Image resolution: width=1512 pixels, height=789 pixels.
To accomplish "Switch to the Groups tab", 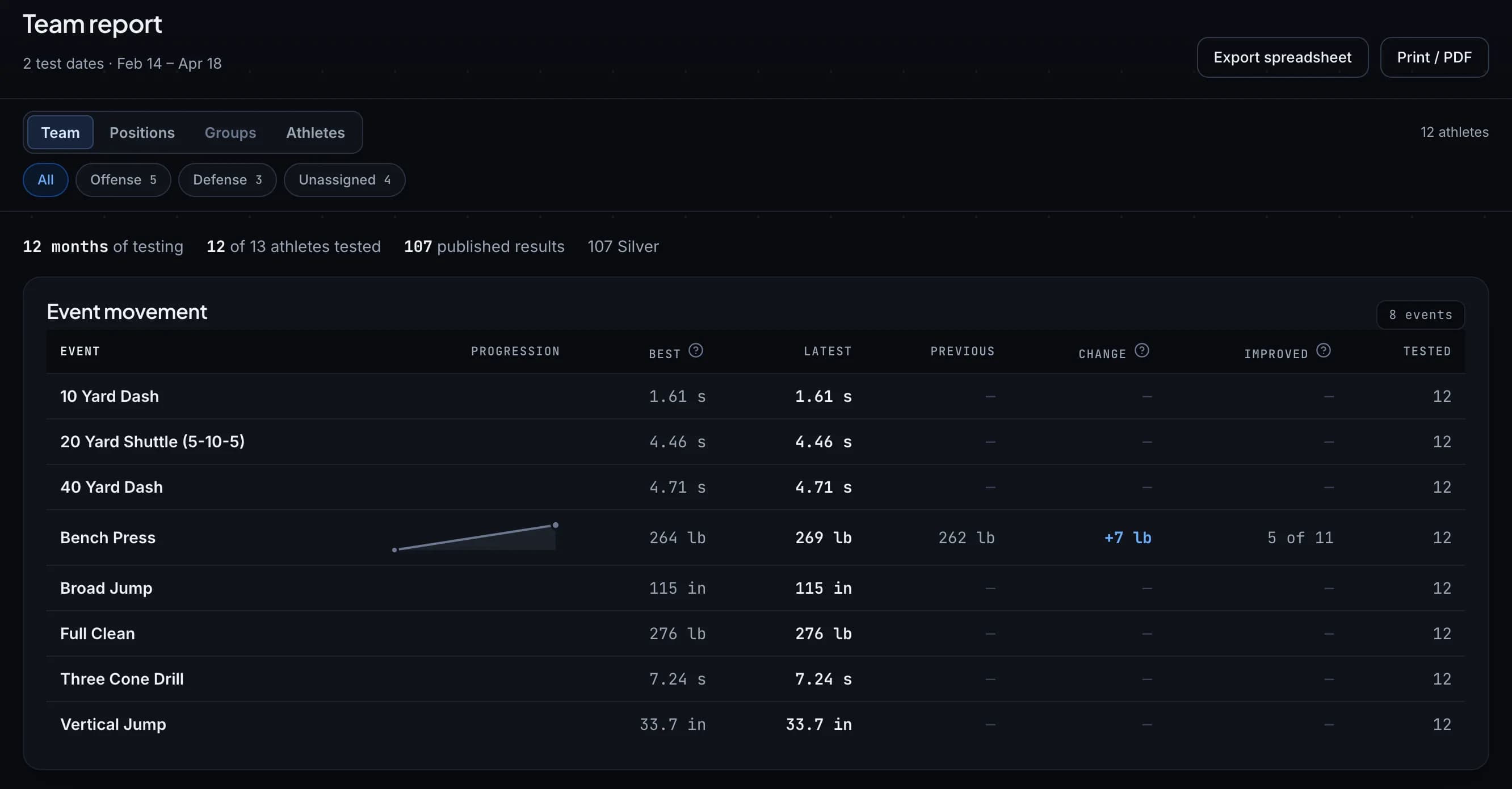I will tap(230, 133).
